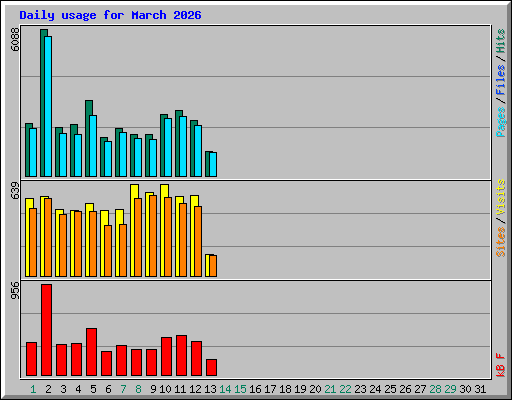Click the yellow visits bar for day 4
Screen dimensions: 512x400
coord(72,243)
